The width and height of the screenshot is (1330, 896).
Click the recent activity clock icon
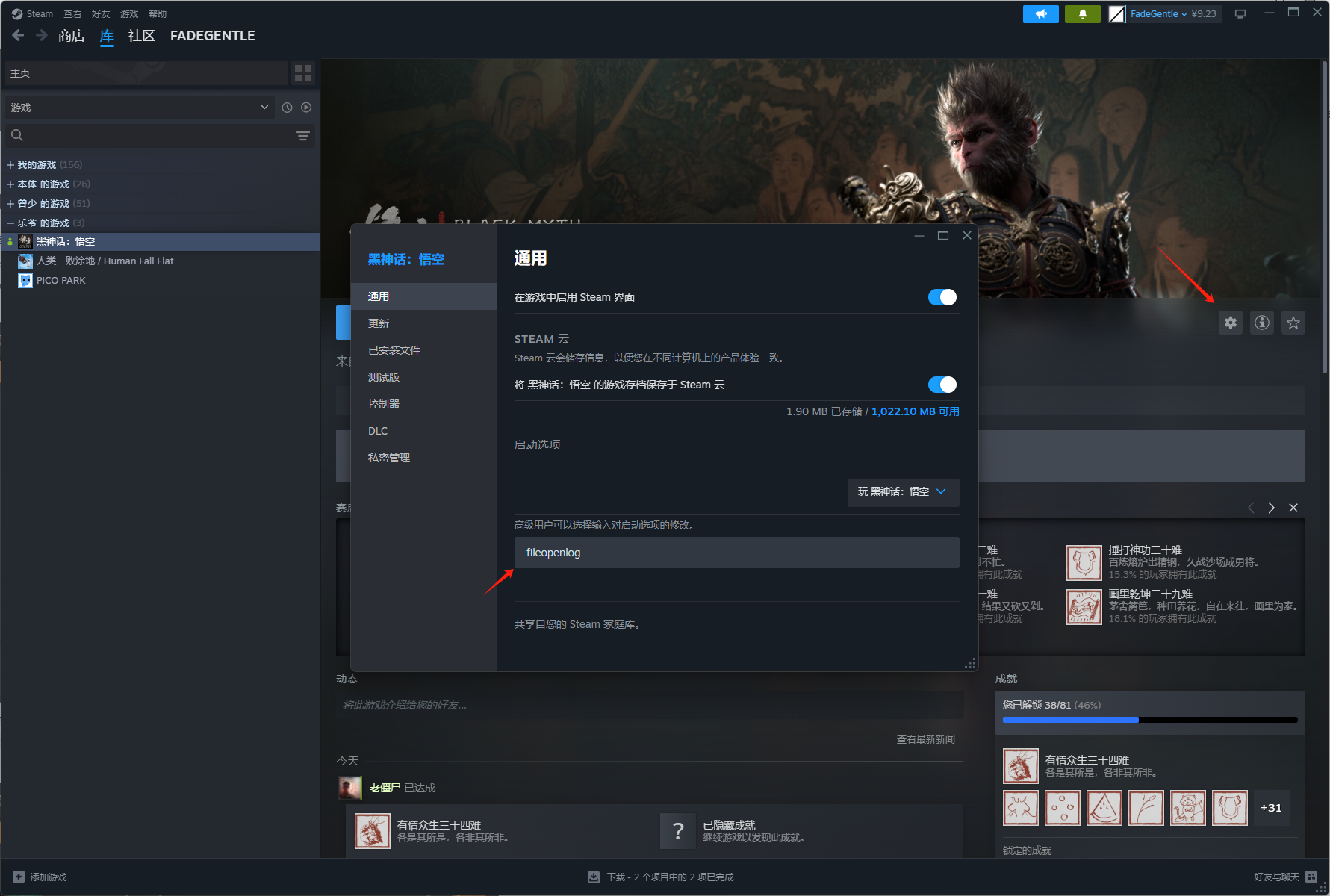point(287,108)
